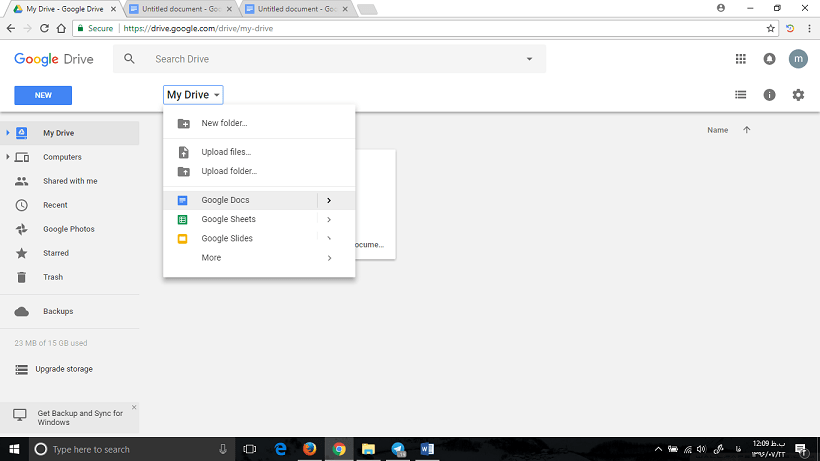Screen dimensions: 820x461
Task: Open the Google apps grid icon
Action: (x=741, y=59)
